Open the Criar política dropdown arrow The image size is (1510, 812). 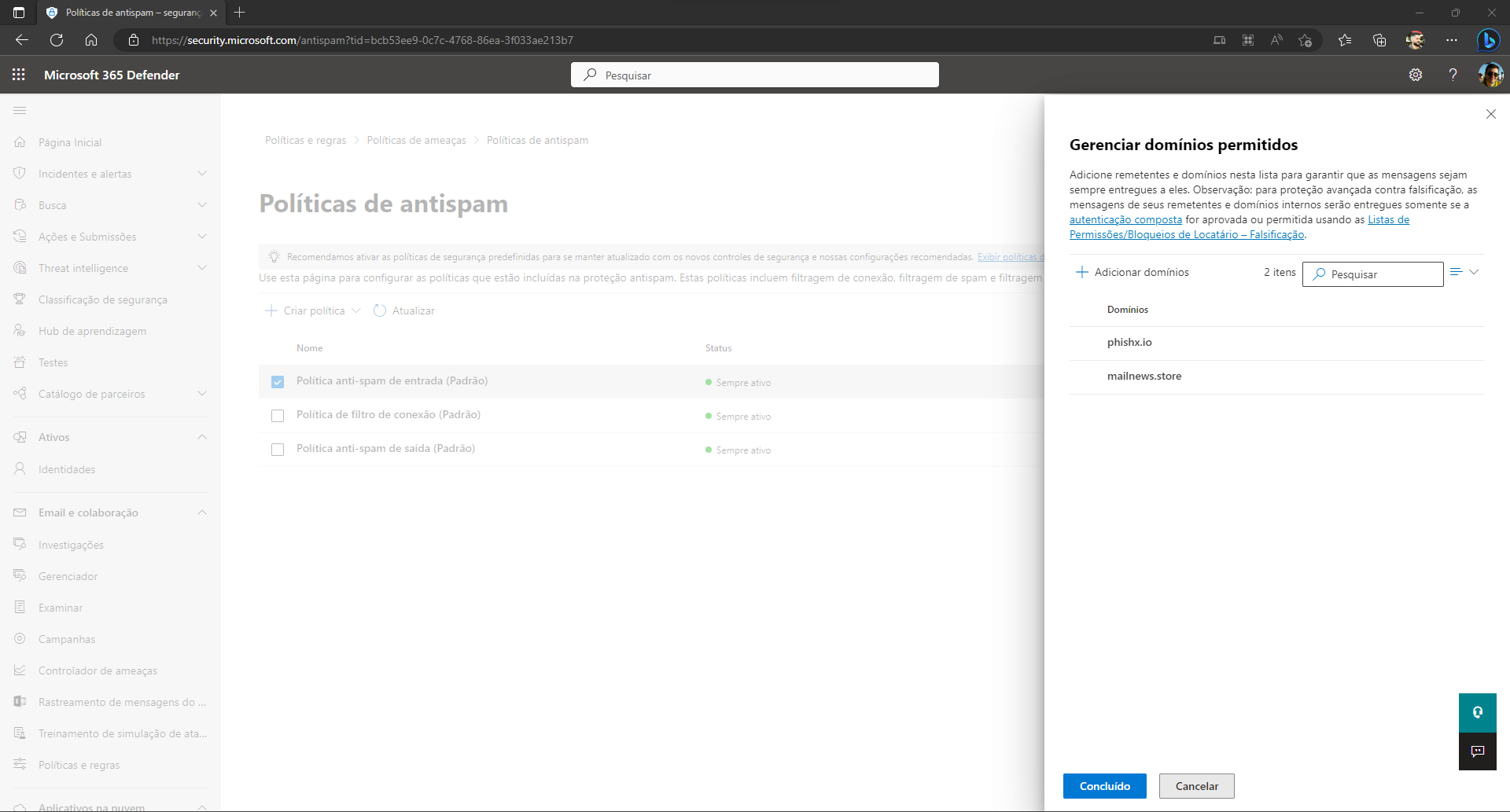pos(356,310)
